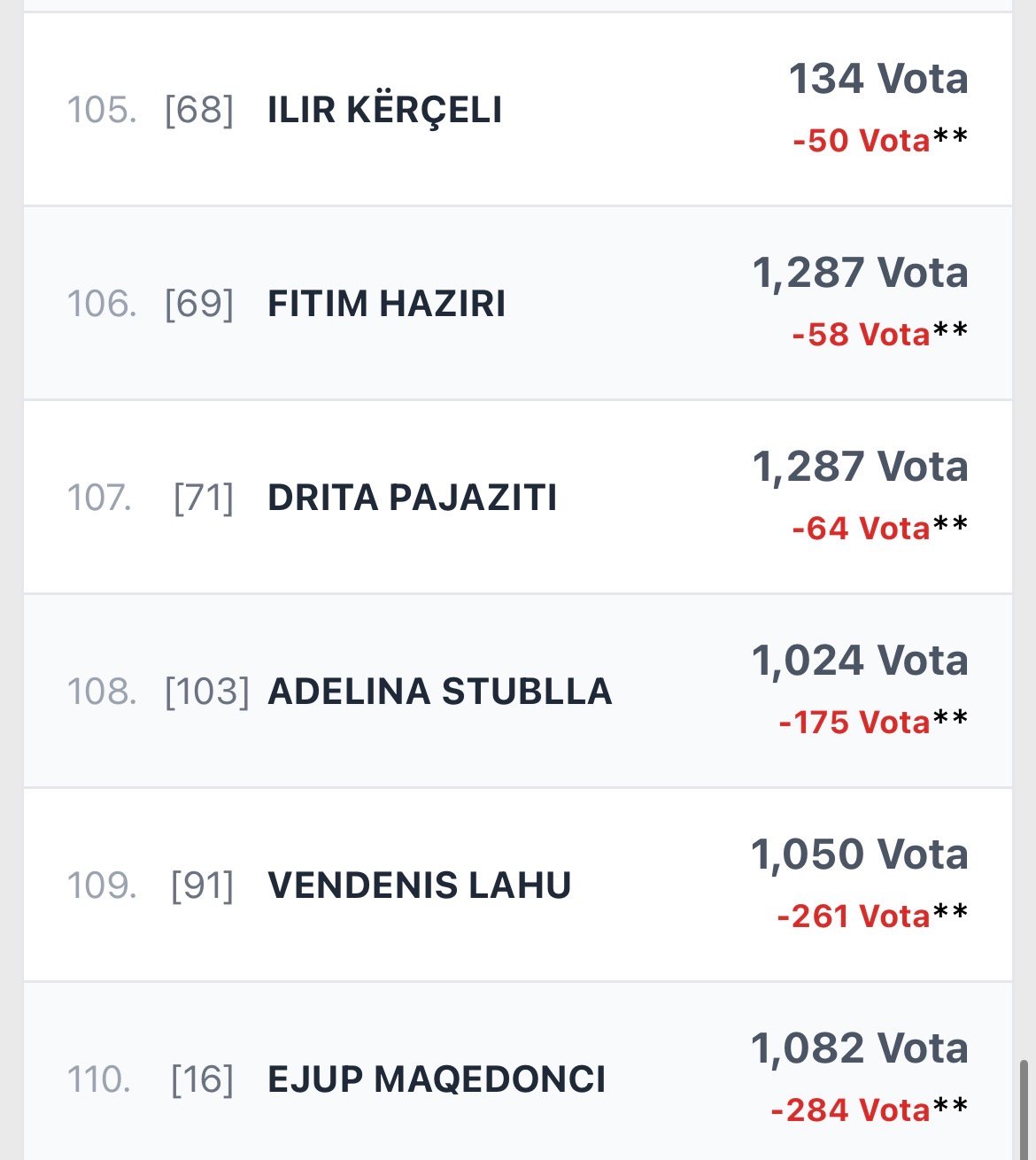Select the red -64 Vota difference
Viewport: 1036px width, 1160px height.
point(861,529)
